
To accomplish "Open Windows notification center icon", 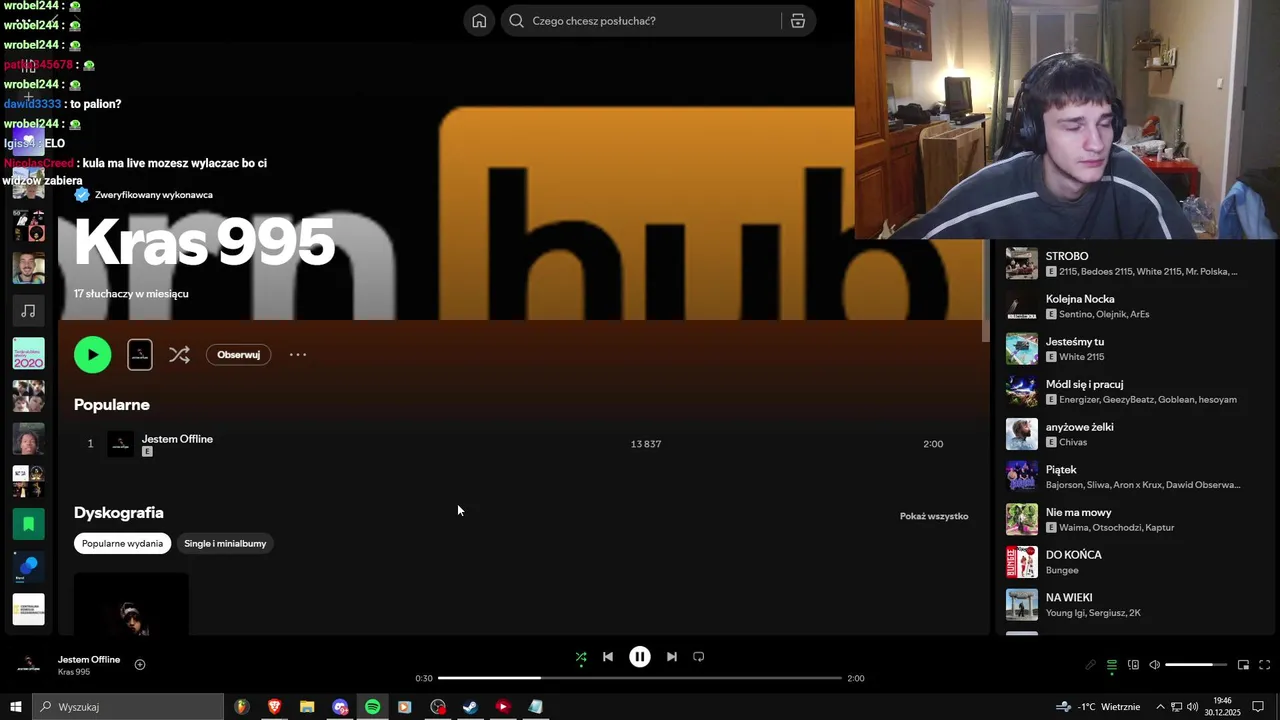I will 1258,707.
